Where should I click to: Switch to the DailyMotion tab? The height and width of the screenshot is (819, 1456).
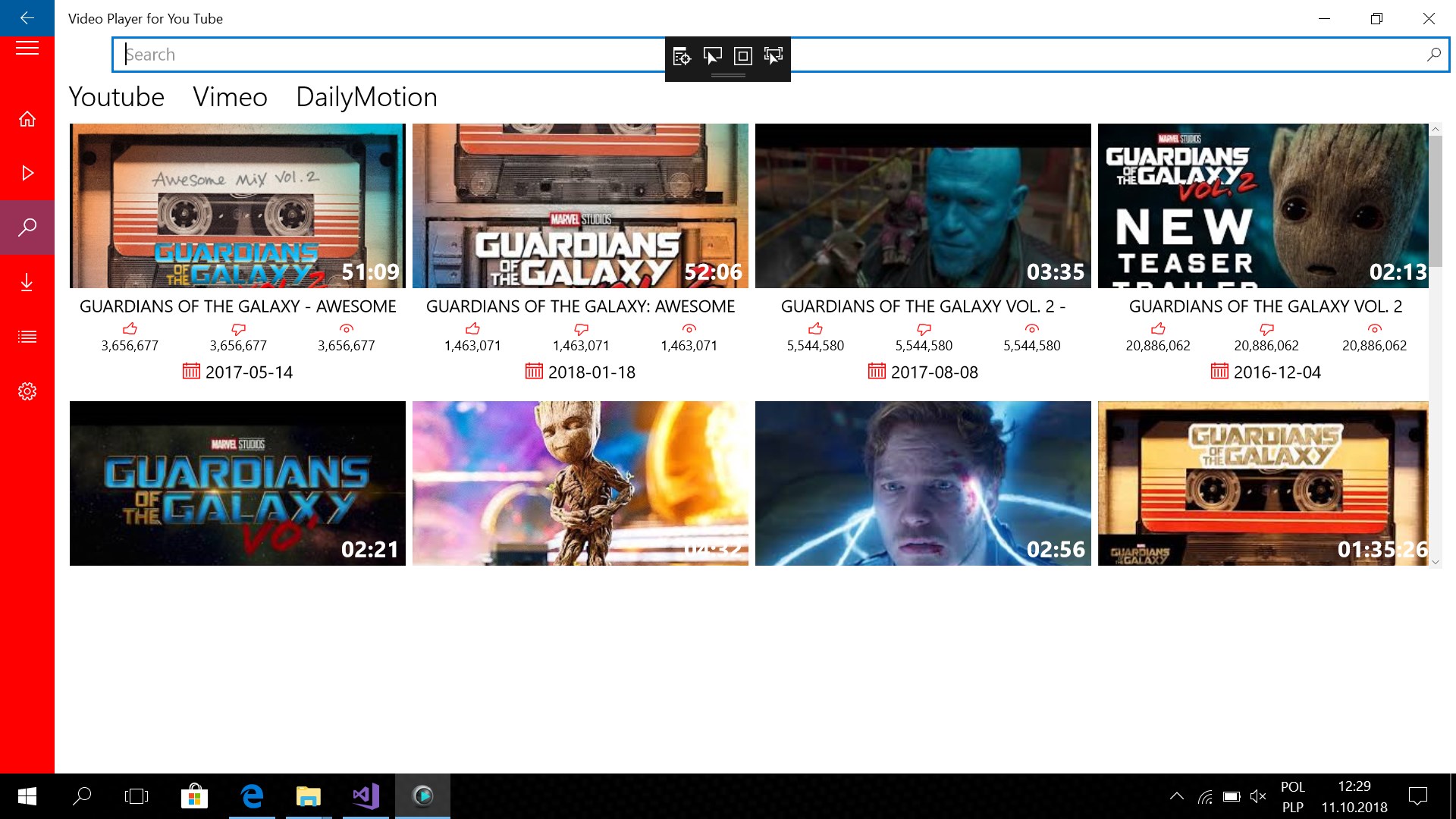(366, 97)
